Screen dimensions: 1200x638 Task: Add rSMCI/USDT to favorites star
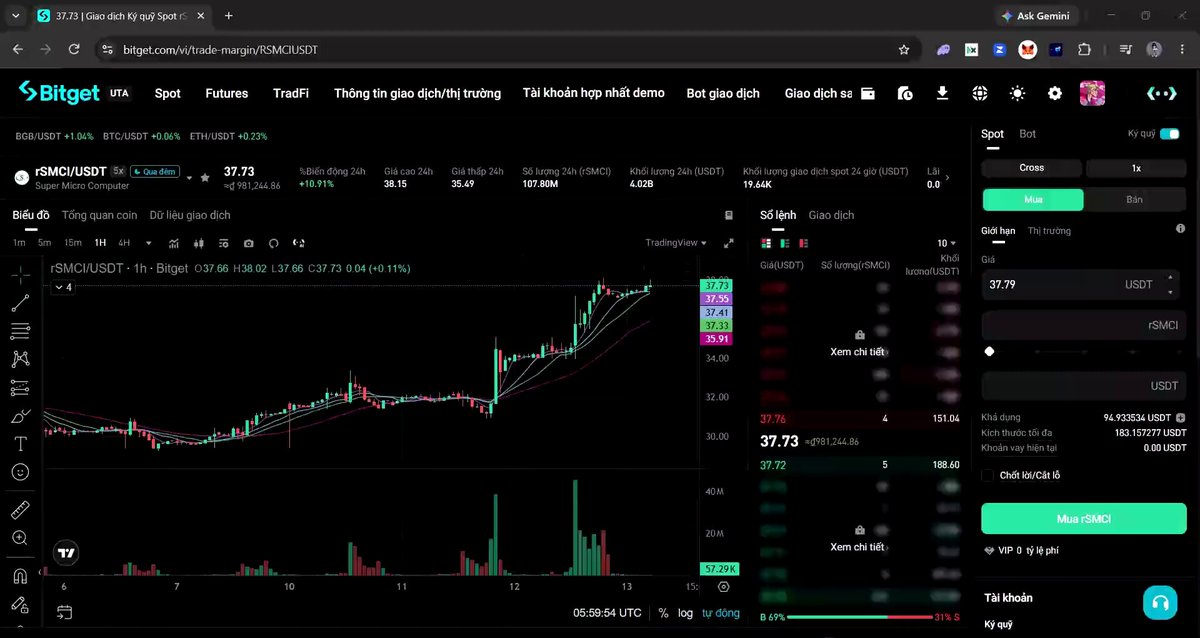[205, 177]
